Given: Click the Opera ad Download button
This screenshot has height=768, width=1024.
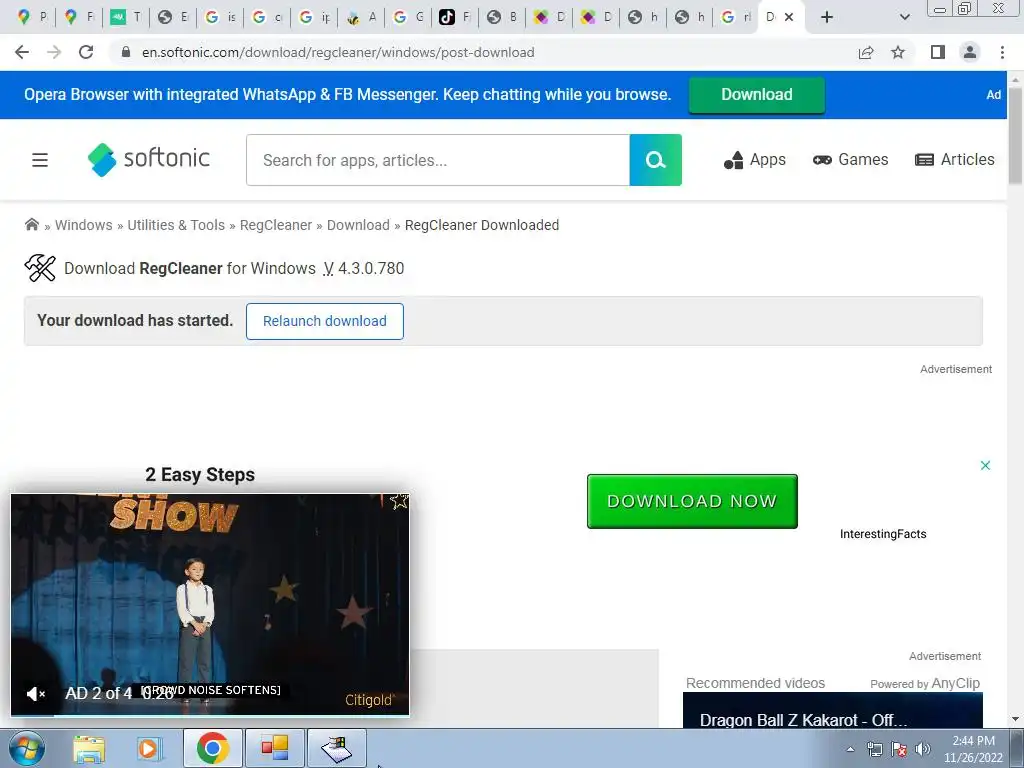Looking at the screenshot, I should (x=756, y=95).
